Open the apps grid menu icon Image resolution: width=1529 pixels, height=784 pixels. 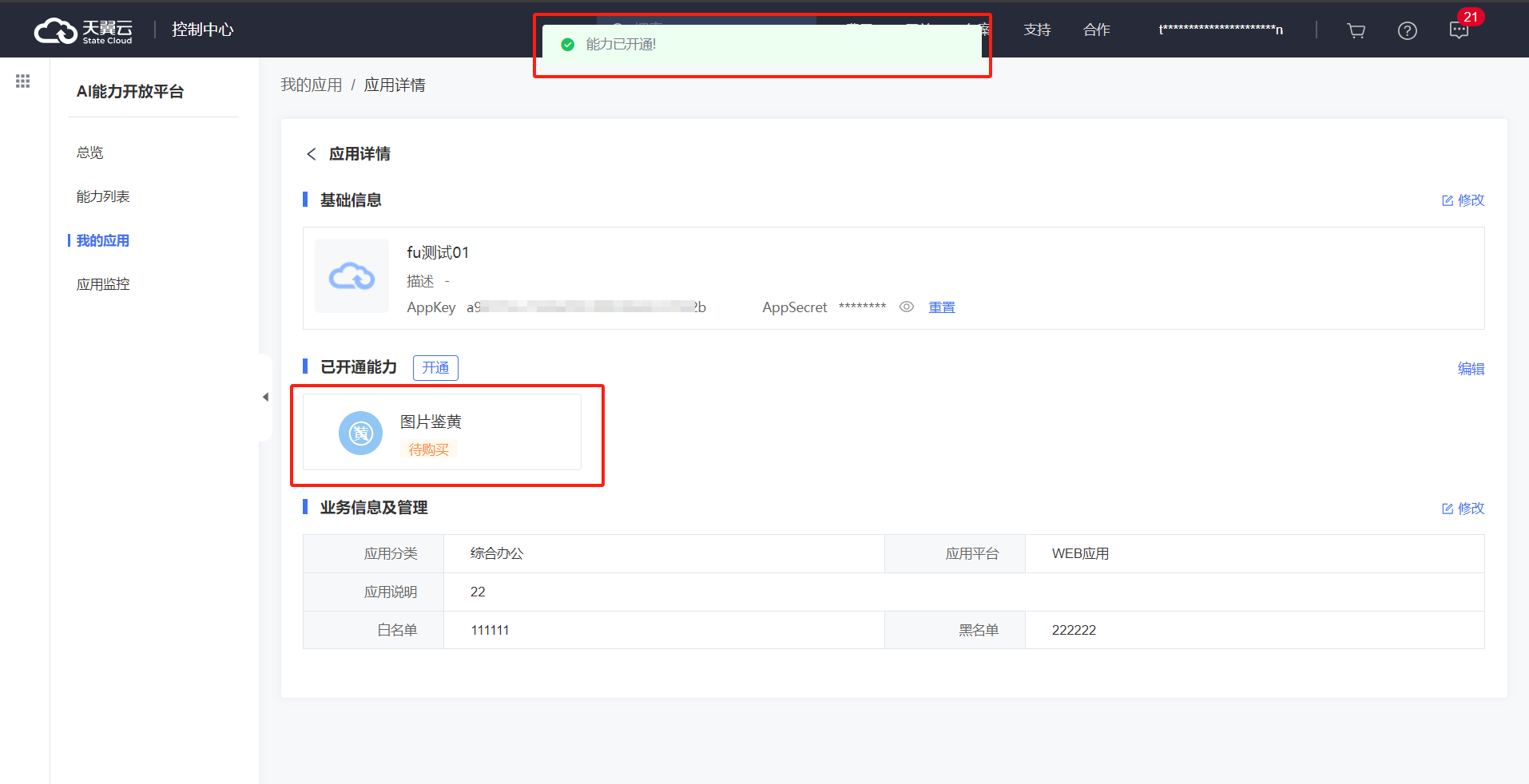pos(23,81)
